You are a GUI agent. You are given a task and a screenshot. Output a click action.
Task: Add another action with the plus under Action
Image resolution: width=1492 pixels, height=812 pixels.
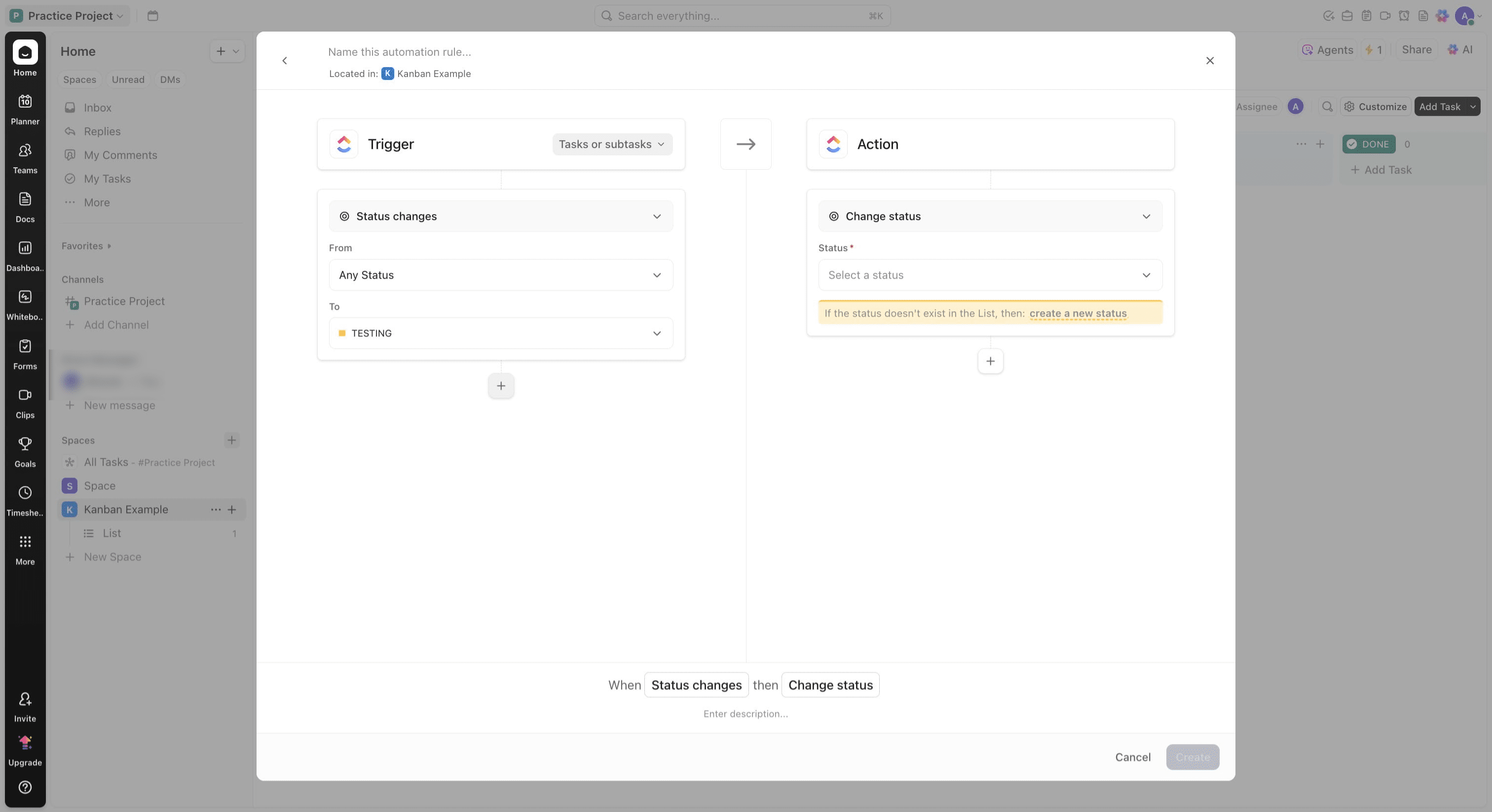(x=990, y=361)
